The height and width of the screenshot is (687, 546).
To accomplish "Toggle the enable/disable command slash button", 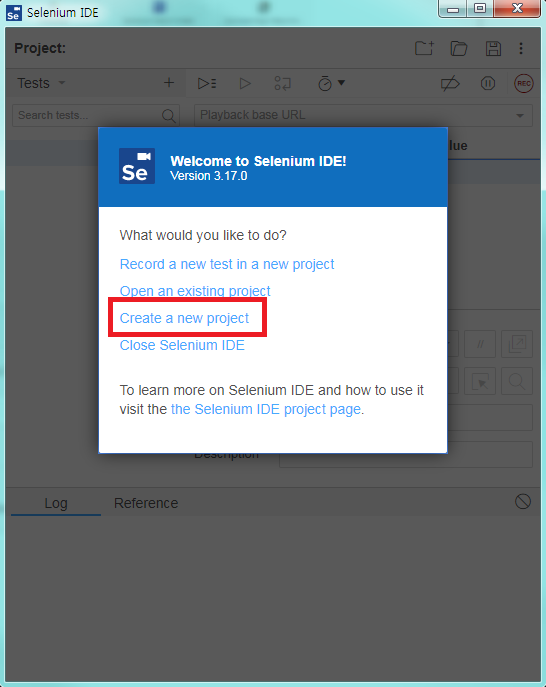I will pos(480,344).
